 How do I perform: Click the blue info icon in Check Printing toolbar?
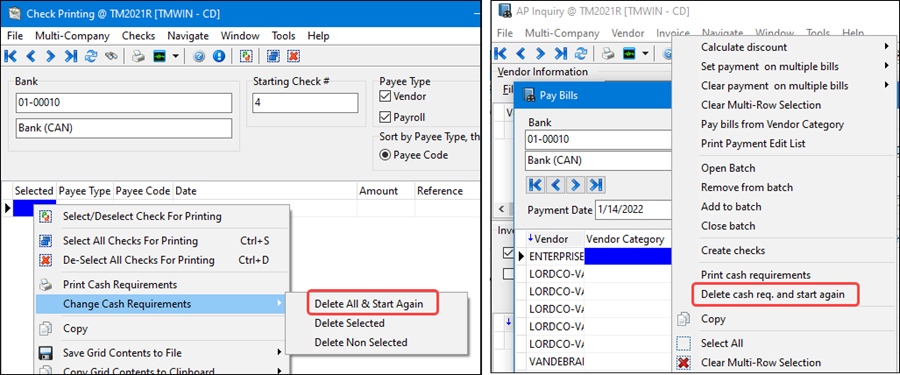(218, 56)
